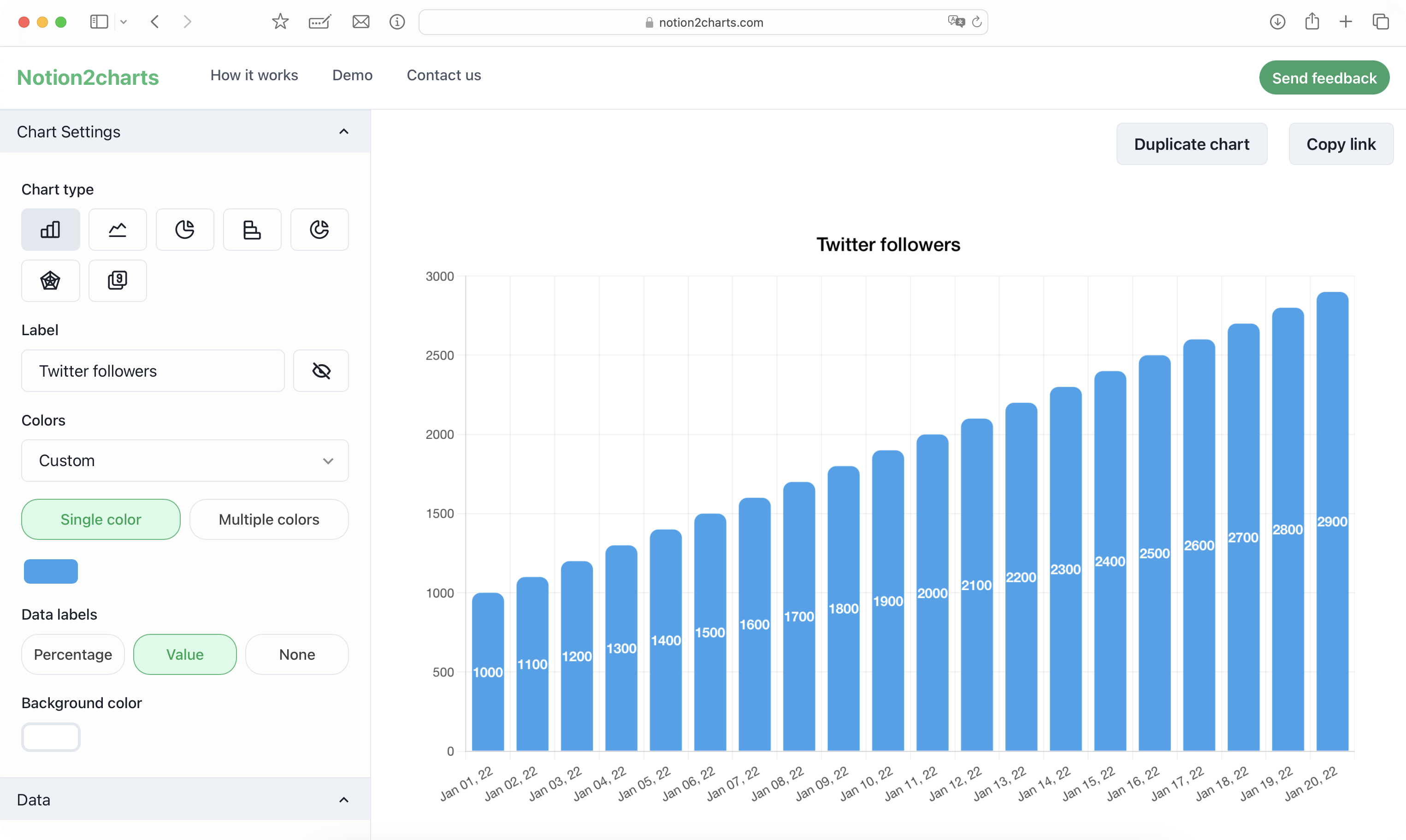Viewport: 1406px width, 840px height.
Task: Hide the chart label with the eye toggle
Action: point(321,370)
